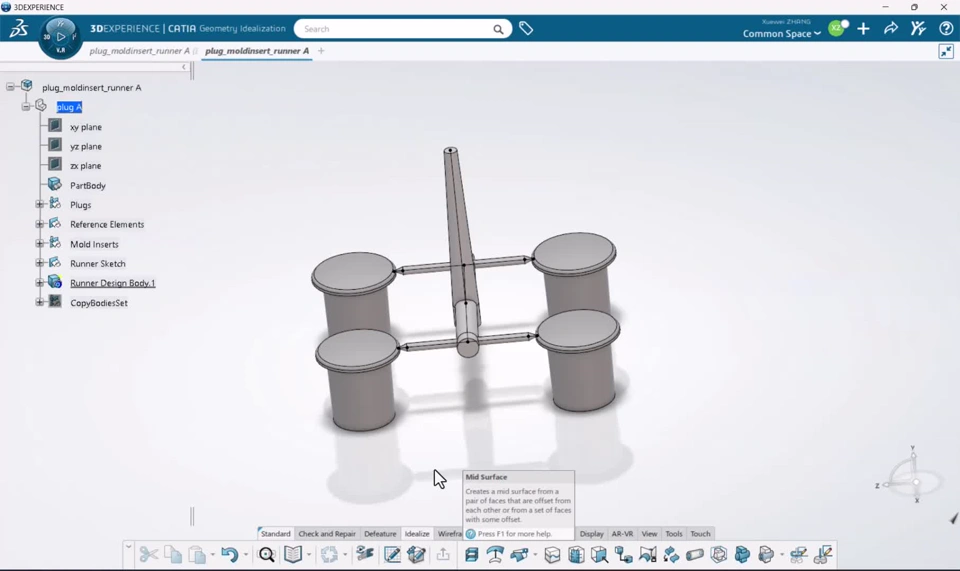The width and height of the screenshot is (960, 571).
Task: Select CopyBodiesSet in the tree
Action: click(99, 303)
